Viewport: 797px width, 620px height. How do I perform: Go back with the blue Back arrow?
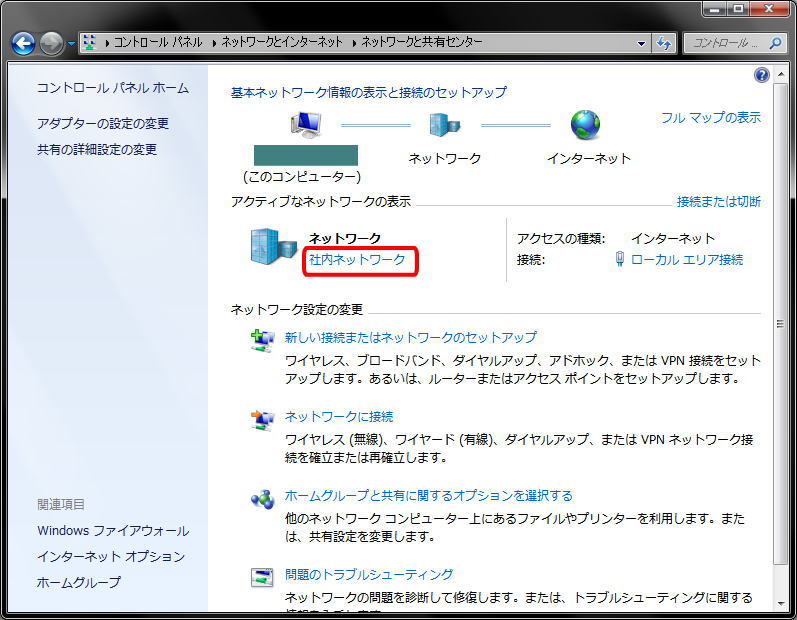pyautogui.click(x=23, y=44)
